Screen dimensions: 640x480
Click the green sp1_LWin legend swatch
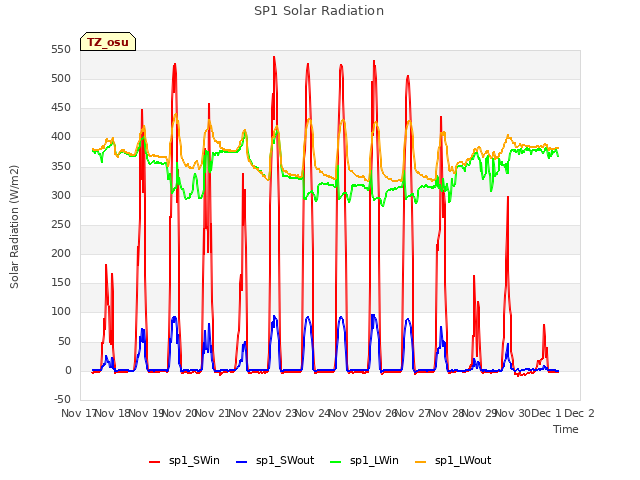tap(336, 462)
